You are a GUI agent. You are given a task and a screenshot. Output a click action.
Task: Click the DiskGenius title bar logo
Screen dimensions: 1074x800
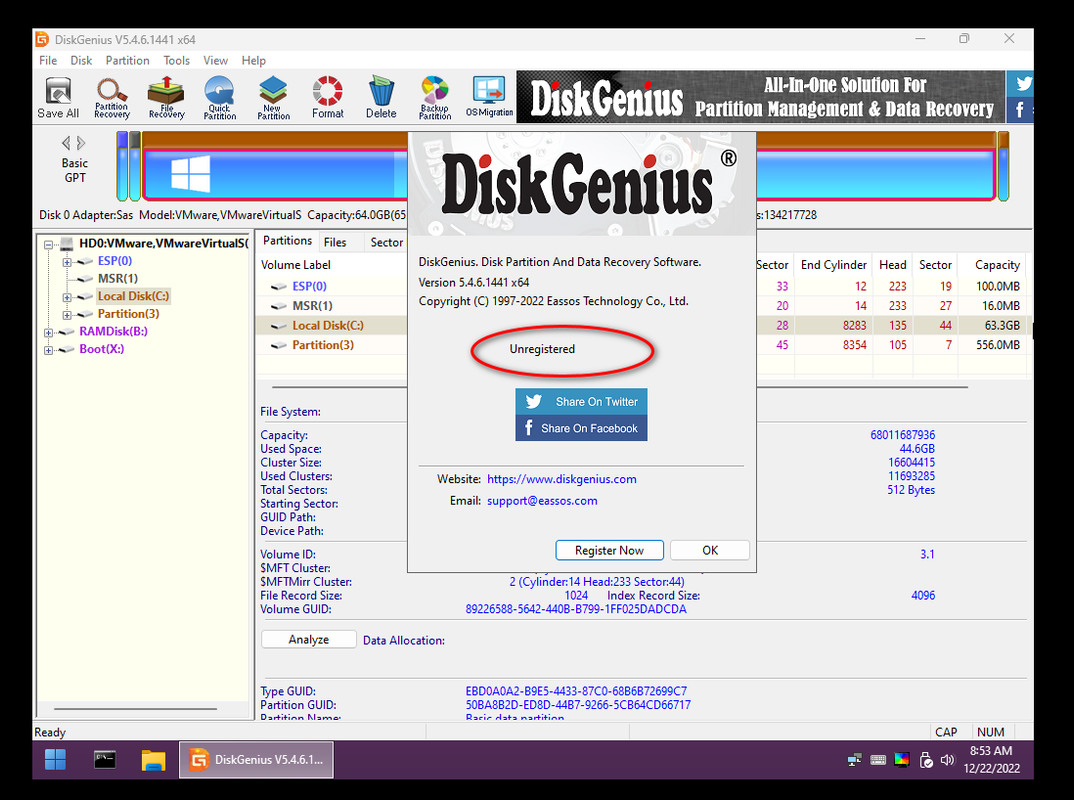[x=42, y=39]
